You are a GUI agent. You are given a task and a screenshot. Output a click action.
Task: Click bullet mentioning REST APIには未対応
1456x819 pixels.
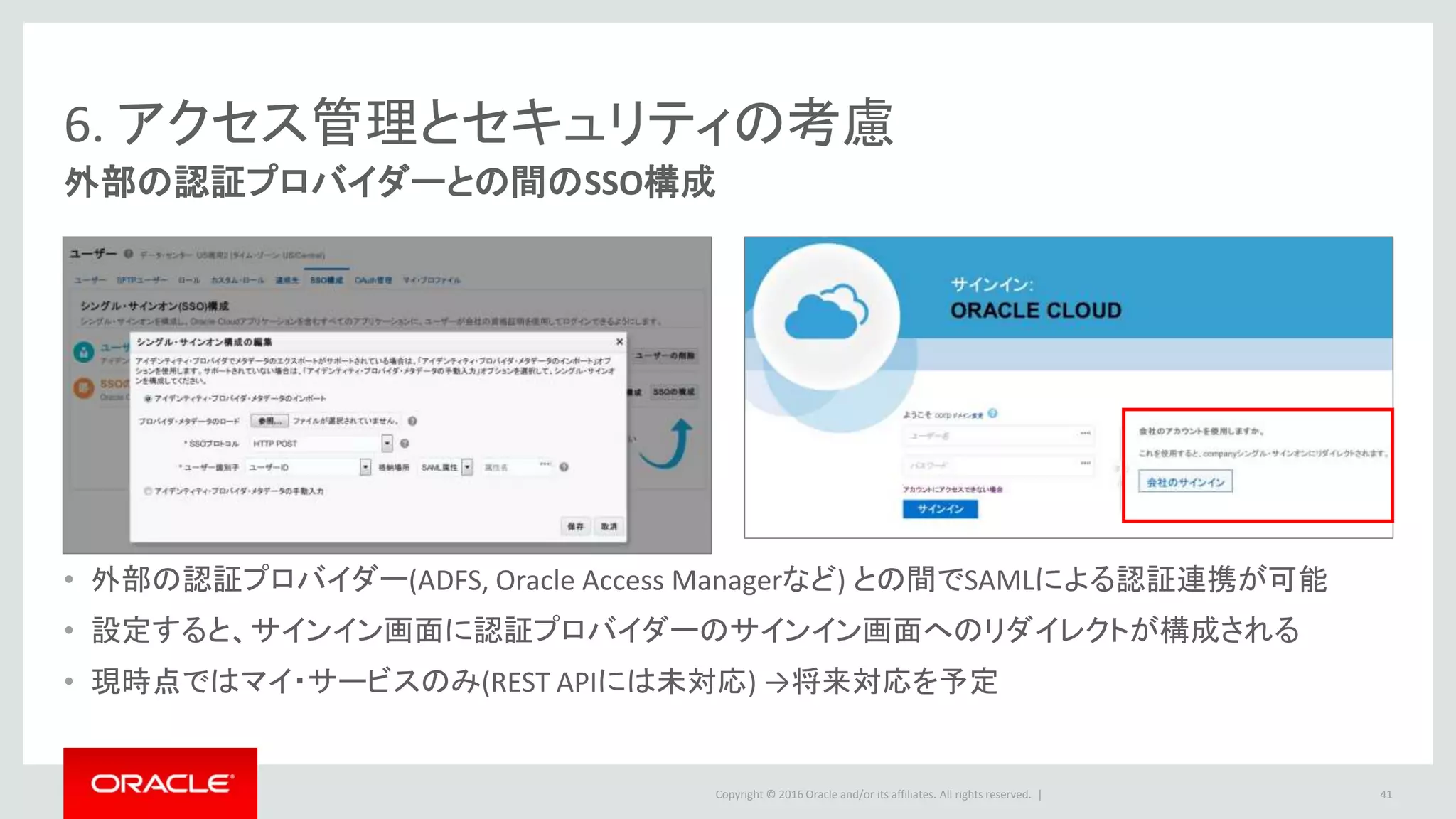point(545,681)
